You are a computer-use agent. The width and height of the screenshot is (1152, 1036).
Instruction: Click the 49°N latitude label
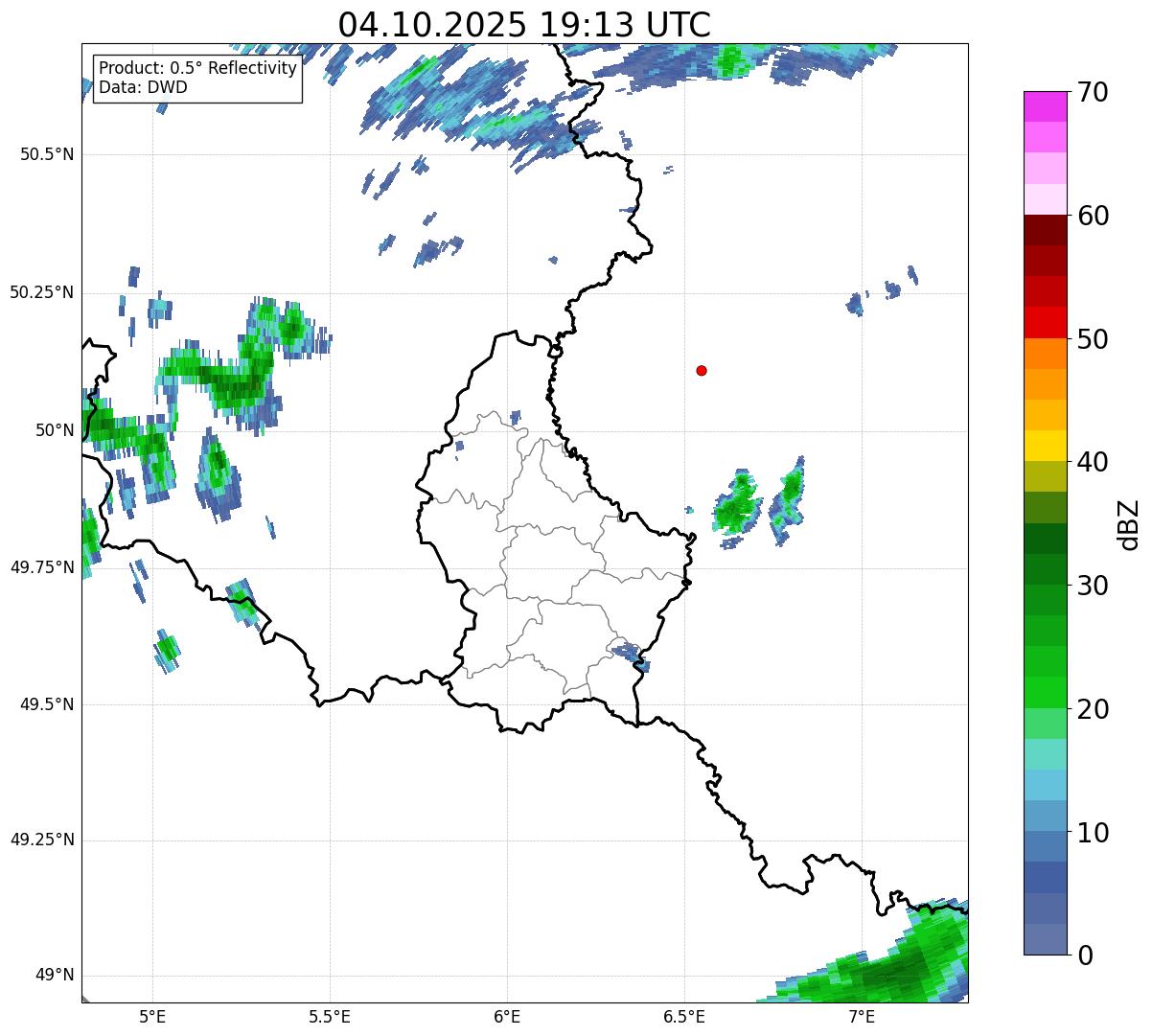coord(55,975)
